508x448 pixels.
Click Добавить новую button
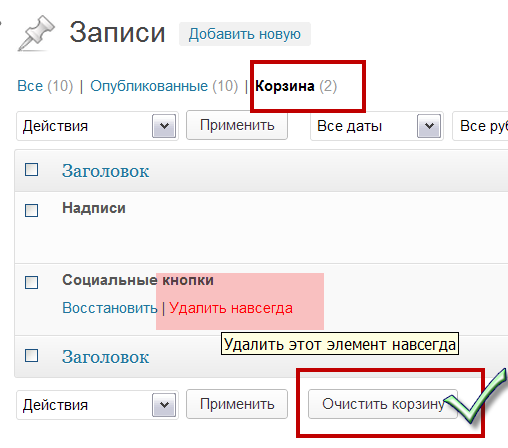click(x=245, y=34)
